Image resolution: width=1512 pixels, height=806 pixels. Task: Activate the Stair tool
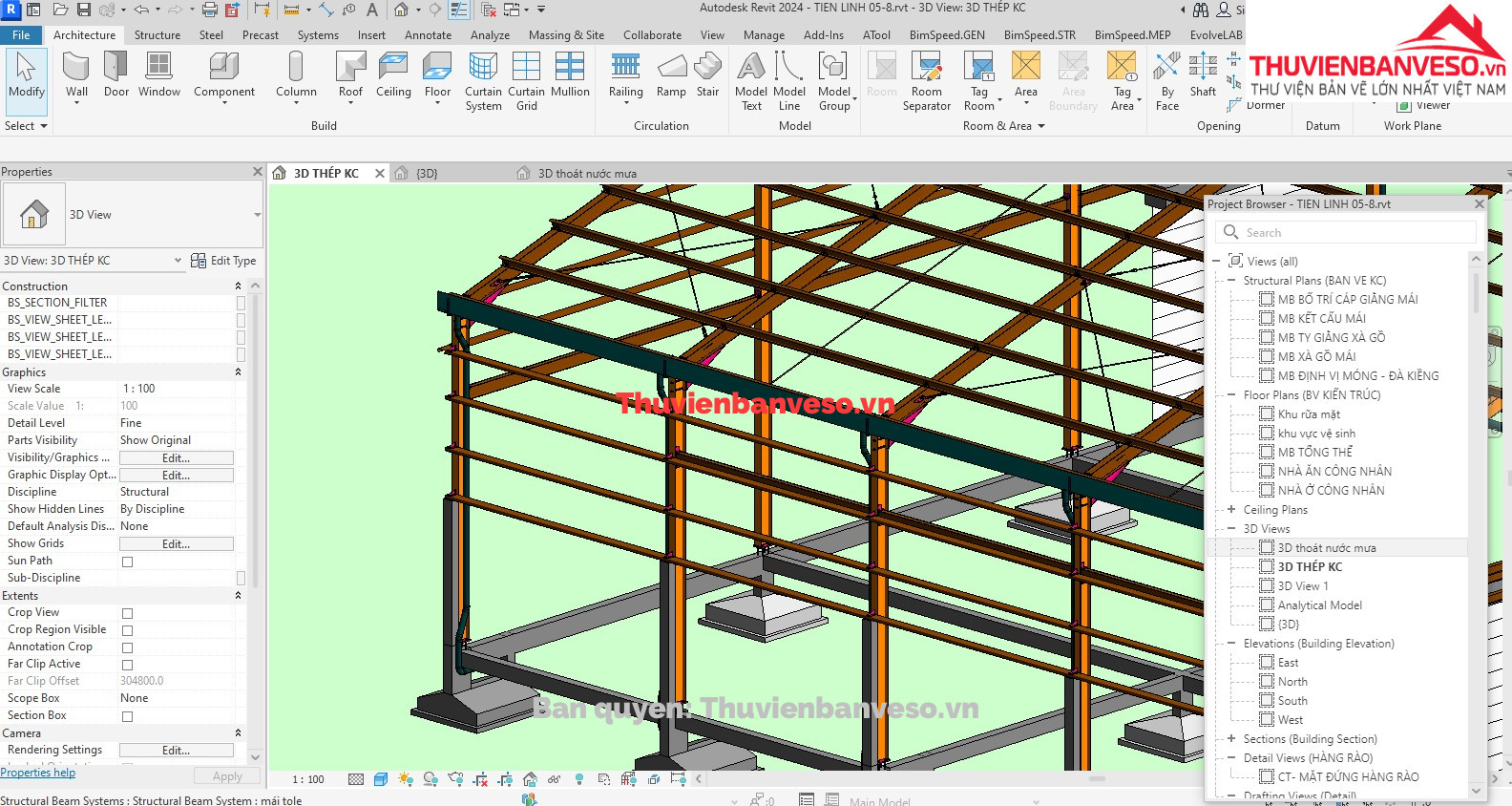(707, 75)
